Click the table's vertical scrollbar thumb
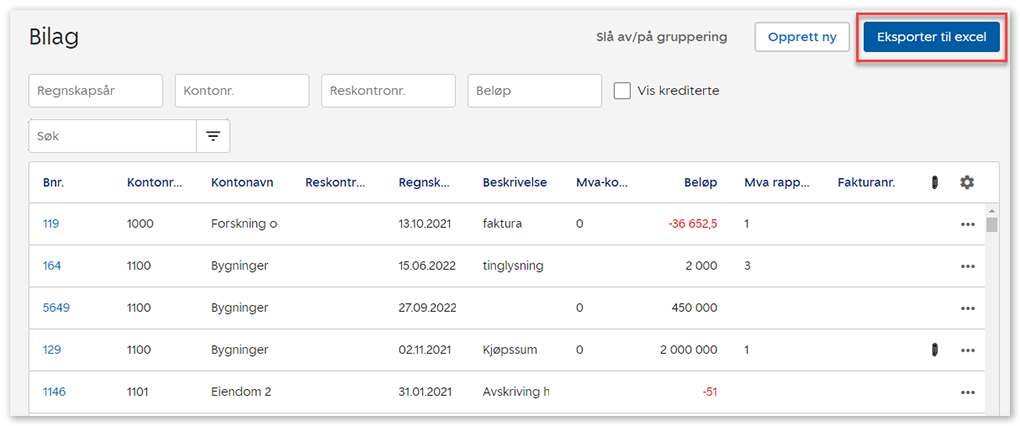 pos(992,224)
